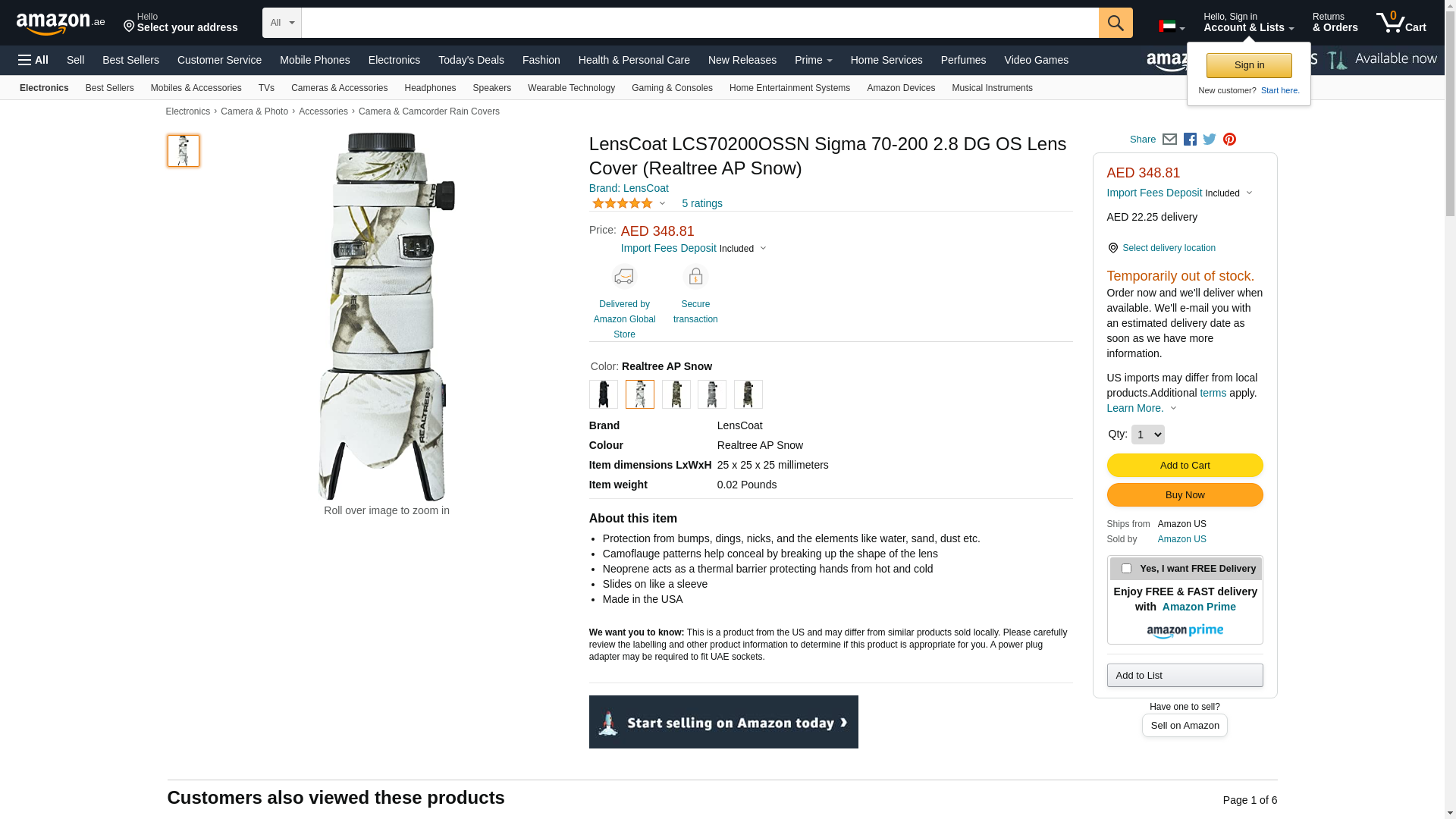Share the product on Facebook
Viewport: 1456px width, 819px height.
pyautogui.click(x=1190, y=140)
